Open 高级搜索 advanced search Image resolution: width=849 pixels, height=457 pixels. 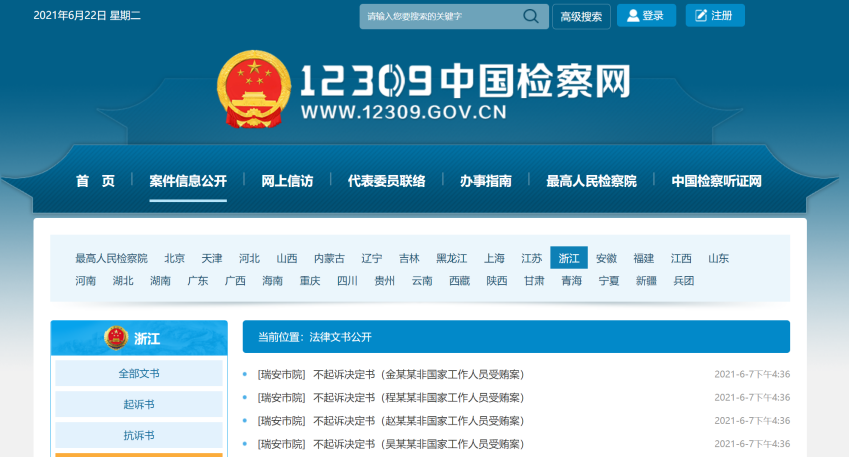(x=581, y=16)
